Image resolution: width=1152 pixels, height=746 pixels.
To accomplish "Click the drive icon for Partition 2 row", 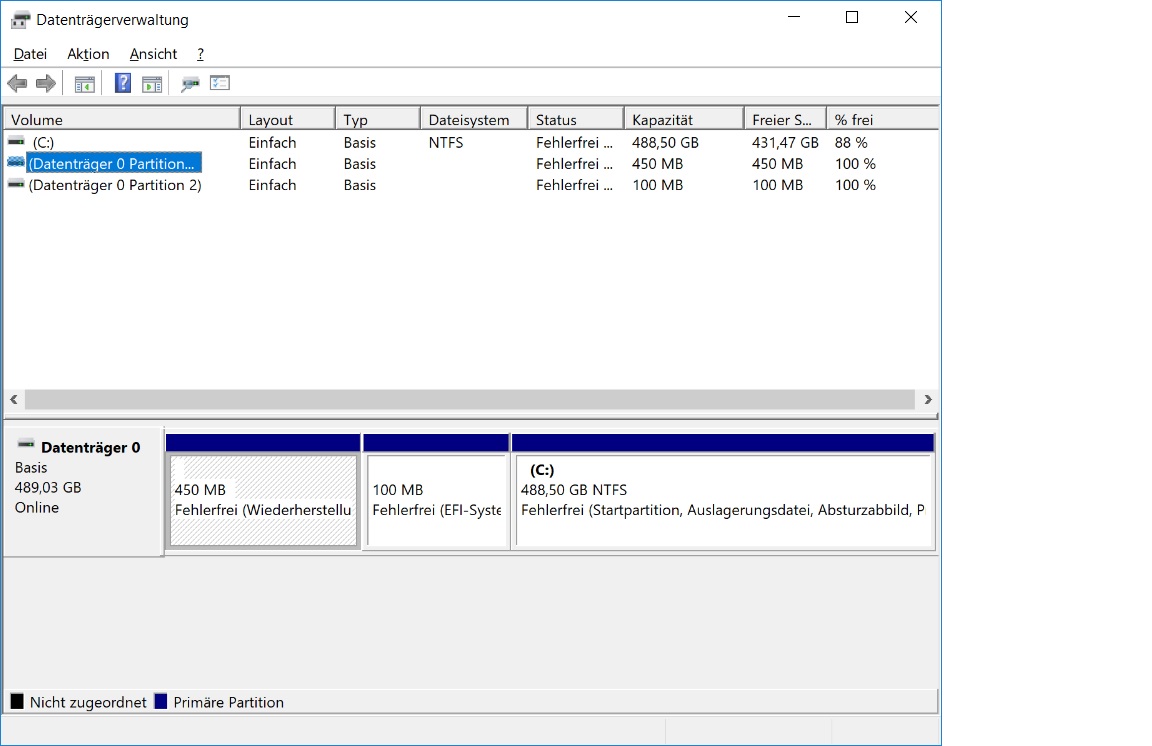I will (x=16, y=184).
